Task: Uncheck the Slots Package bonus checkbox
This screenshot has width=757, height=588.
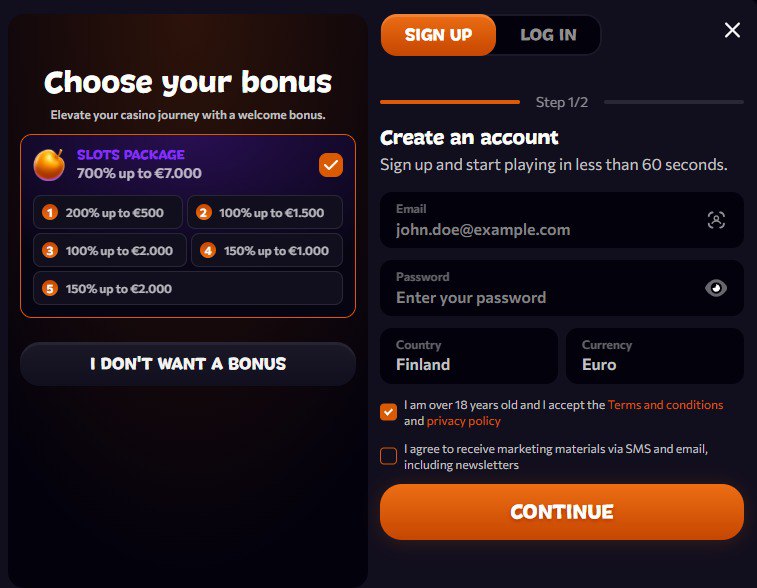Action: 330,165
